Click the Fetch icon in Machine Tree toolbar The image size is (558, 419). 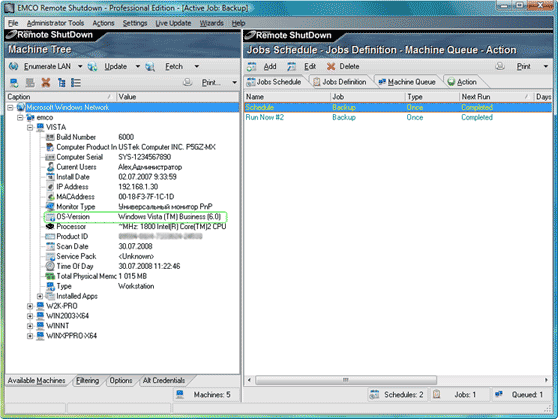coord(150,66)
